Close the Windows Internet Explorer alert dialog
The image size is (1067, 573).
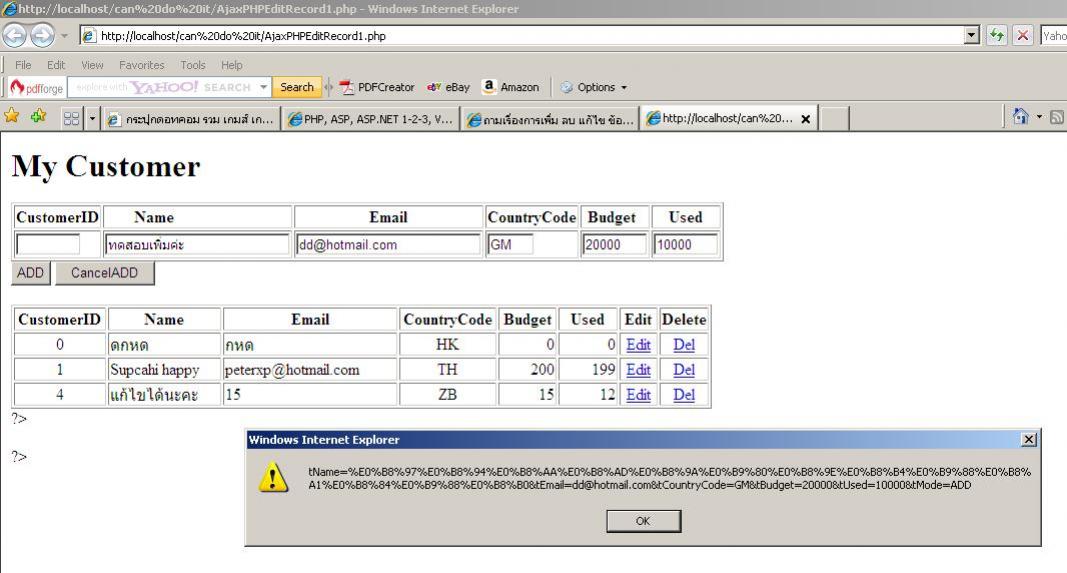tap(1029, 440)
